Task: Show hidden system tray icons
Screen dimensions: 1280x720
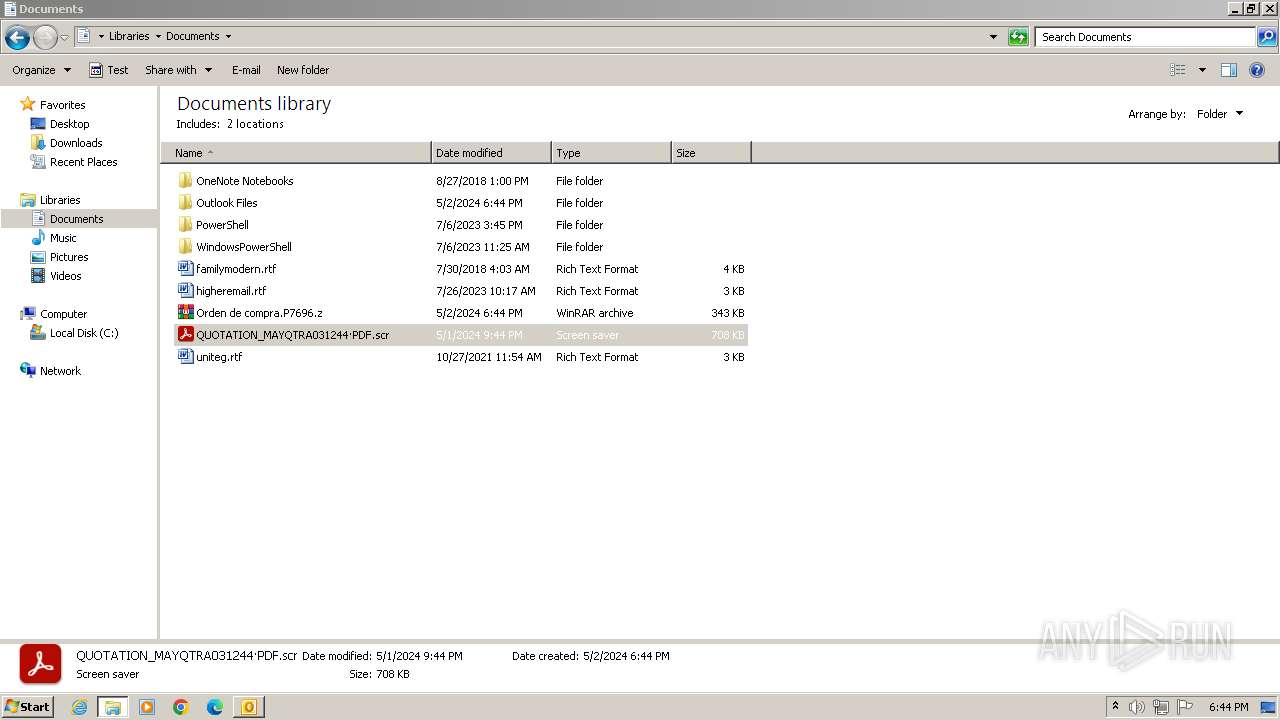Action: click(1115, 707)
